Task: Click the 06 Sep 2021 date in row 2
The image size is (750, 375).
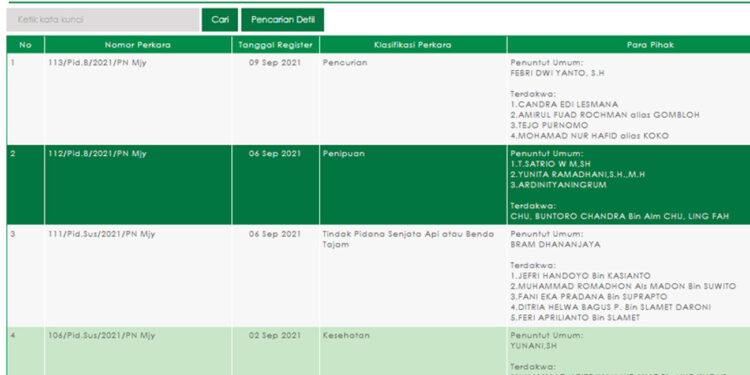Action: click(x=275, y=154)
